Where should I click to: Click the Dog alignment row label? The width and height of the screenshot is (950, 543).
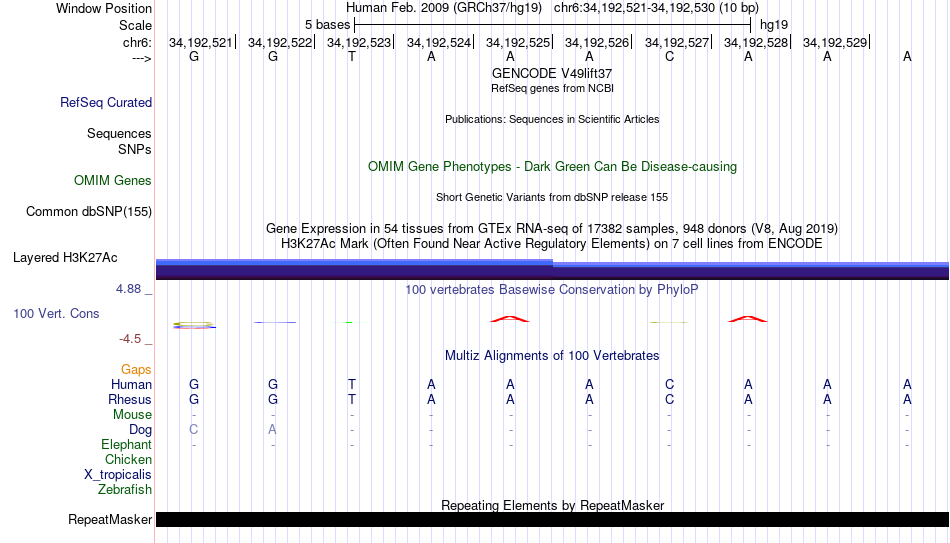tap(141, 430)
